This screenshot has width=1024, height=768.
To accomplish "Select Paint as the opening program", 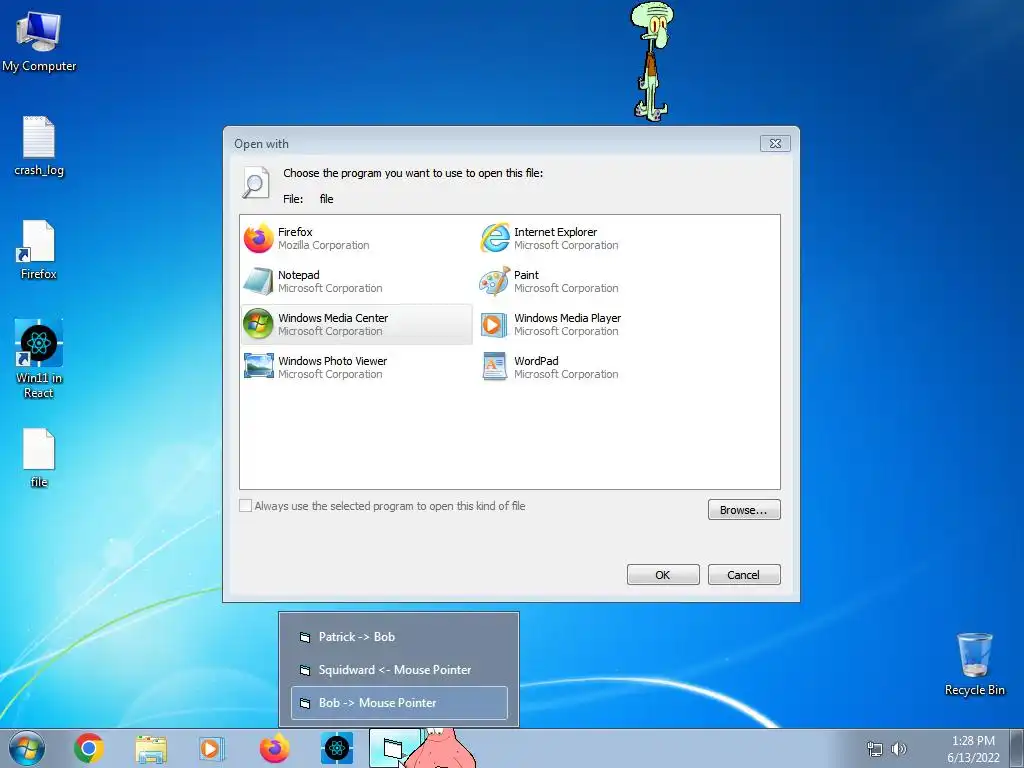I will (592, 281).
